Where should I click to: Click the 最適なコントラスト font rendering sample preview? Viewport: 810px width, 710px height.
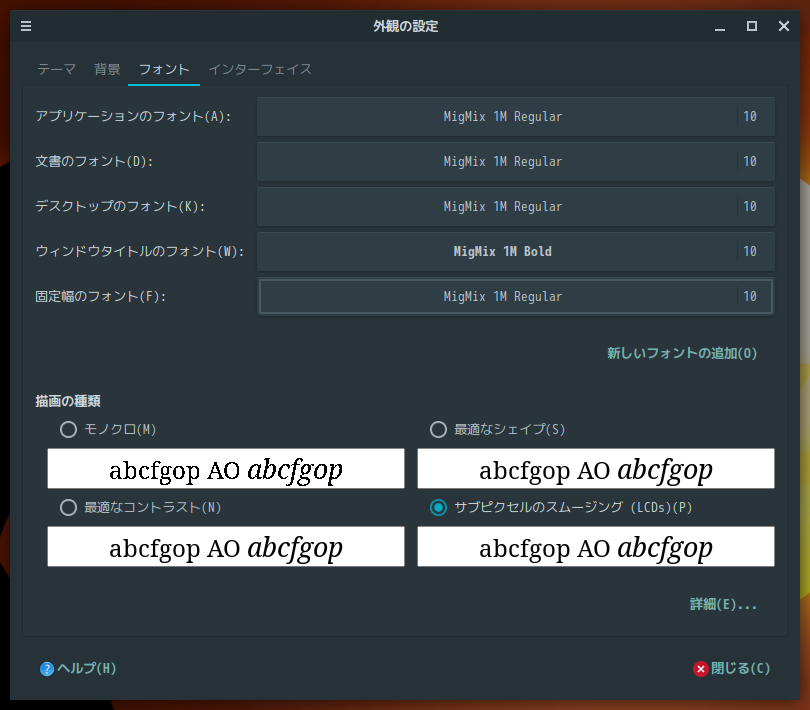pos(226,547)
